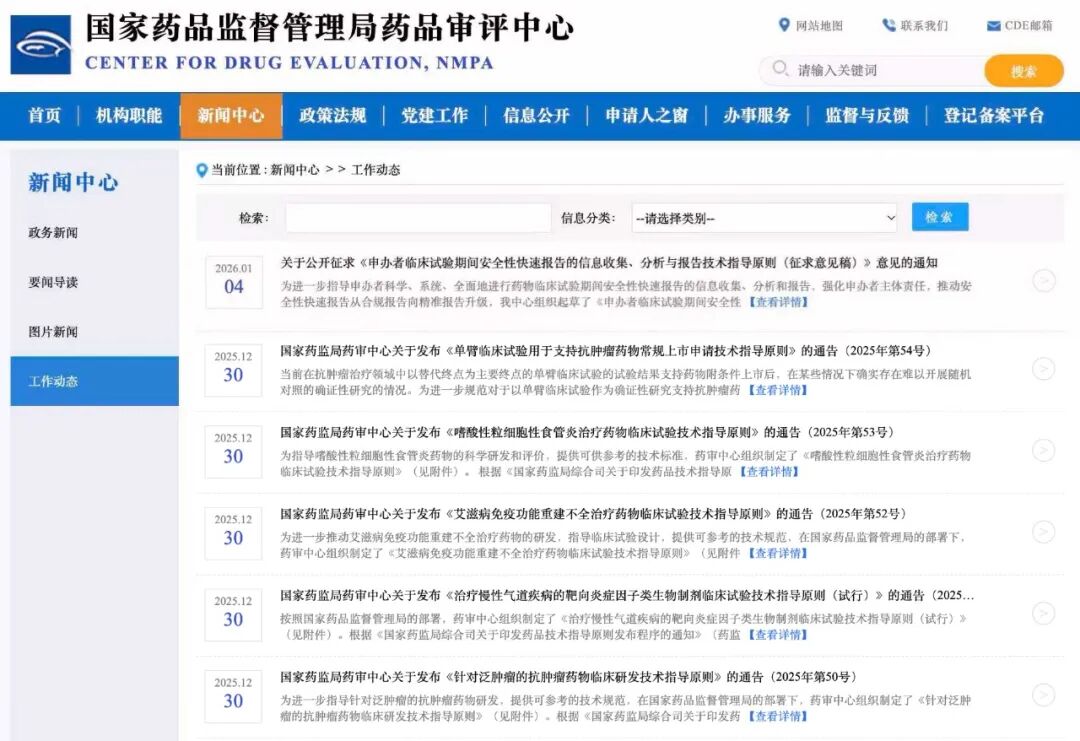Open the 联系我们 contact link
Viewport: 1080px width, 741px height.
(x=924, y=25)
